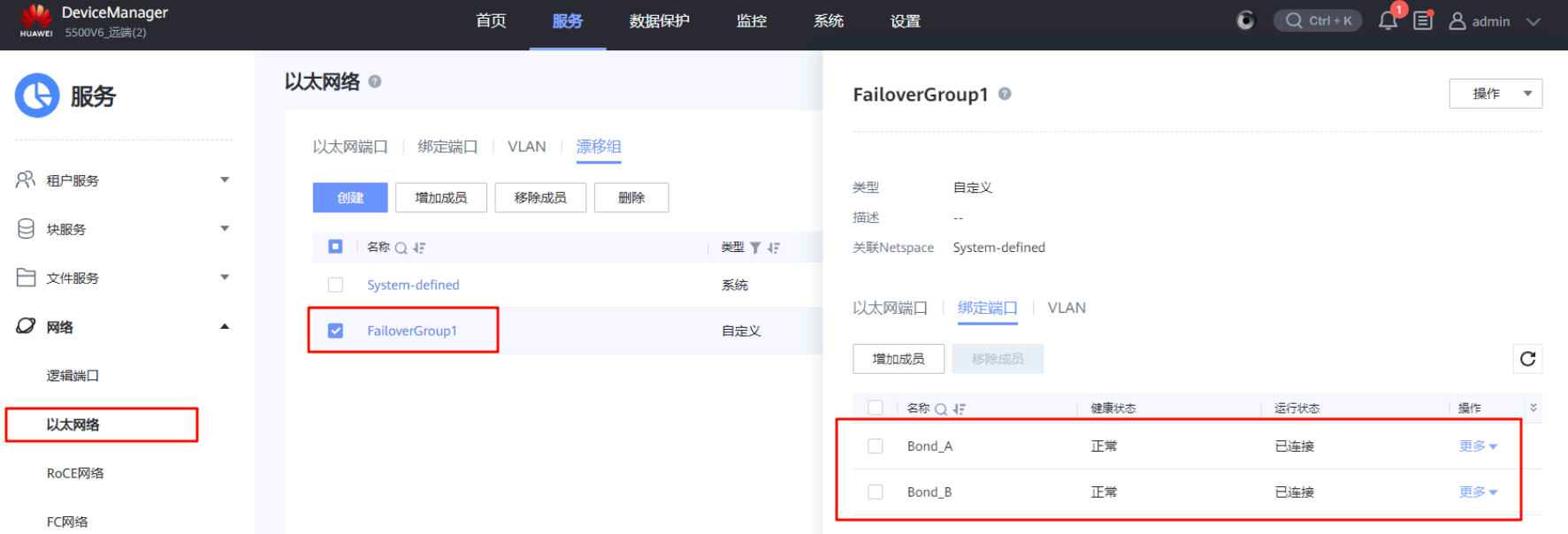Expand 更多 menu for Bond_B

coord(1477,492)
